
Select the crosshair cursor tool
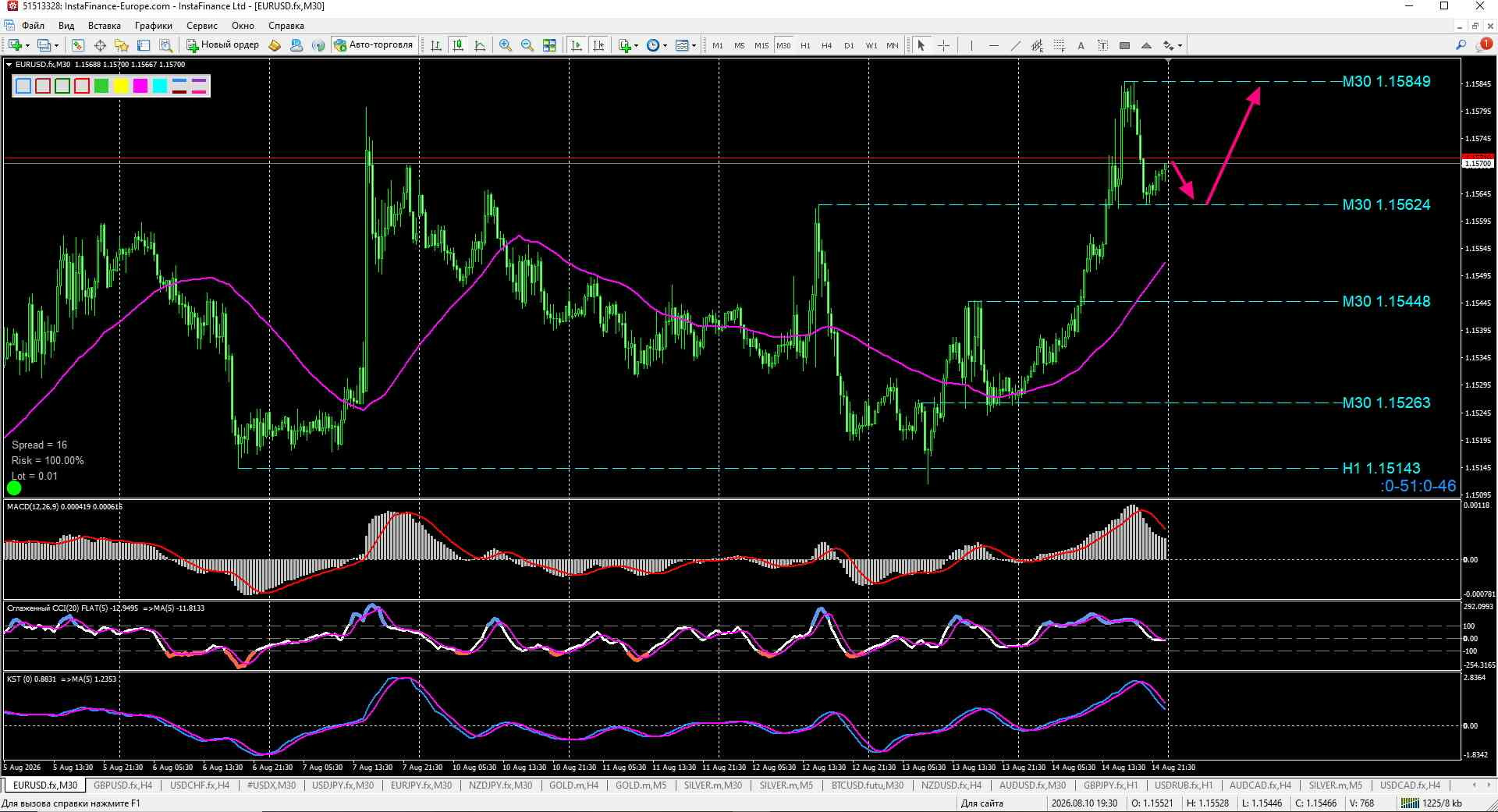coord(943,45)
